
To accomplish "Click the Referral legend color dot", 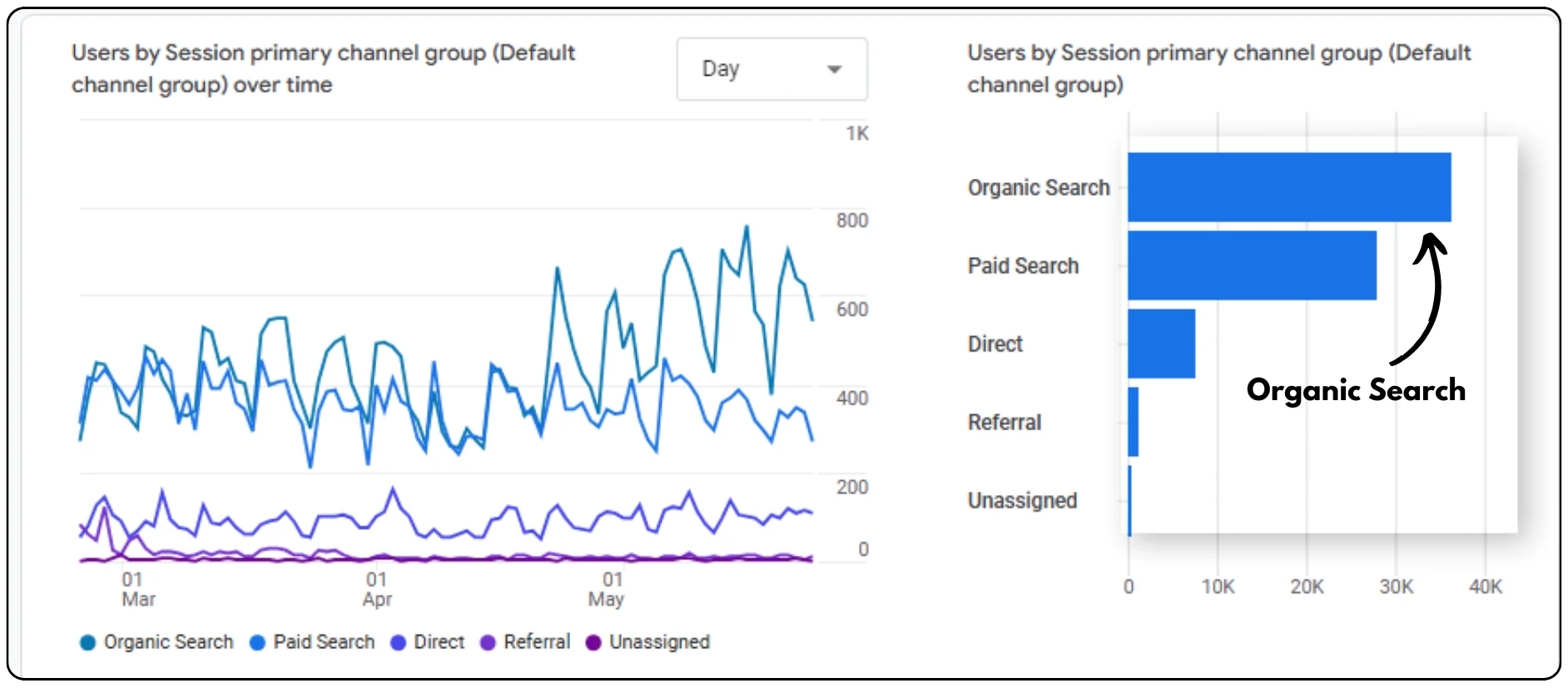I will [488, 642].
